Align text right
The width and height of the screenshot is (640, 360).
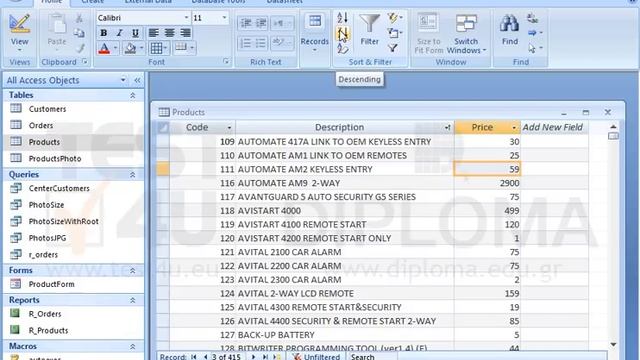185,33
